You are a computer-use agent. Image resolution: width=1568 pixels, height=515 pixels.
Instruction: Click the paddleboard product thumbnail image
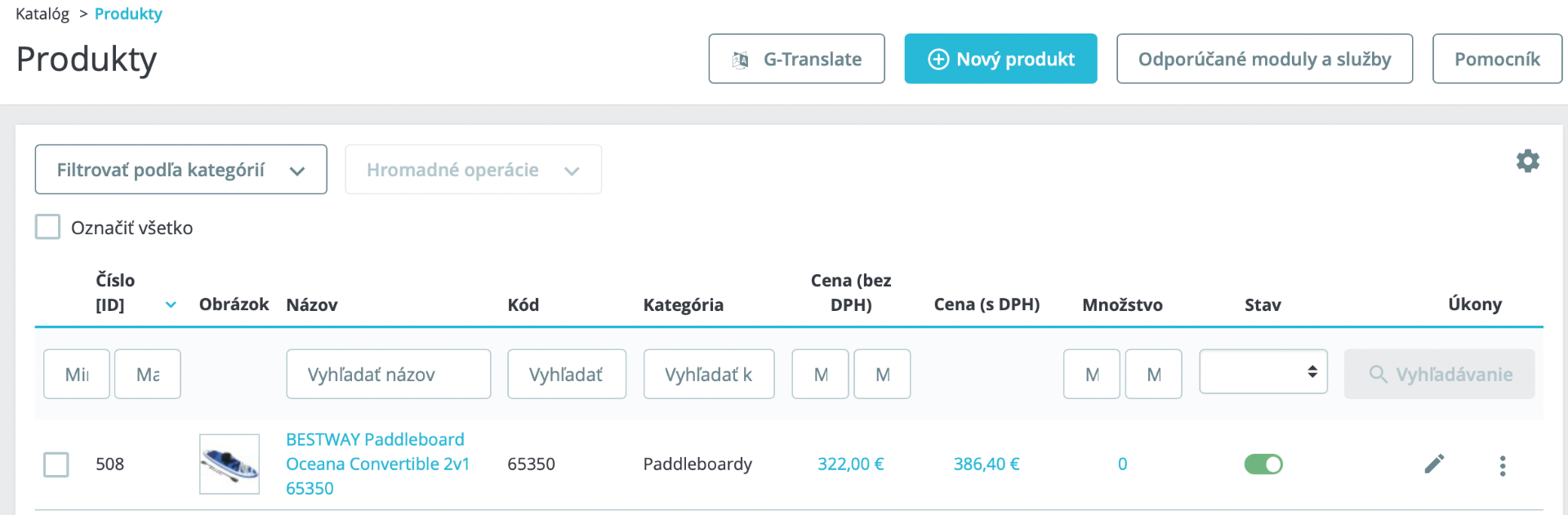(229, 464)
